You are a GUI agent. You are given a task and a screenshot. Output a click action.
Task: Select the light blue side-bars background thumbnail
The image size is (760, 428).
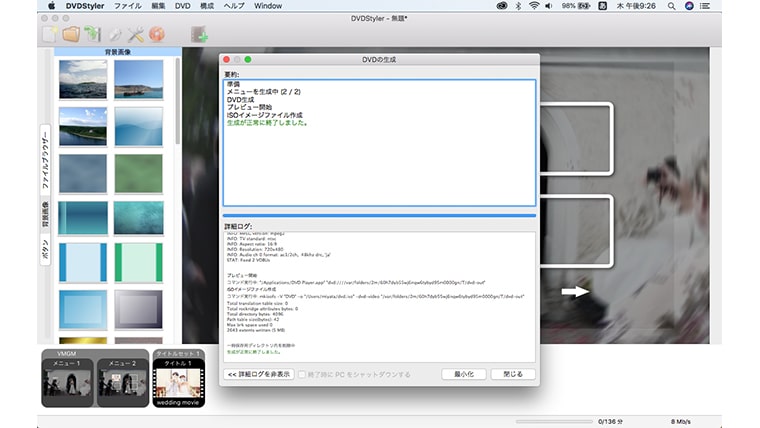[83, 262]
